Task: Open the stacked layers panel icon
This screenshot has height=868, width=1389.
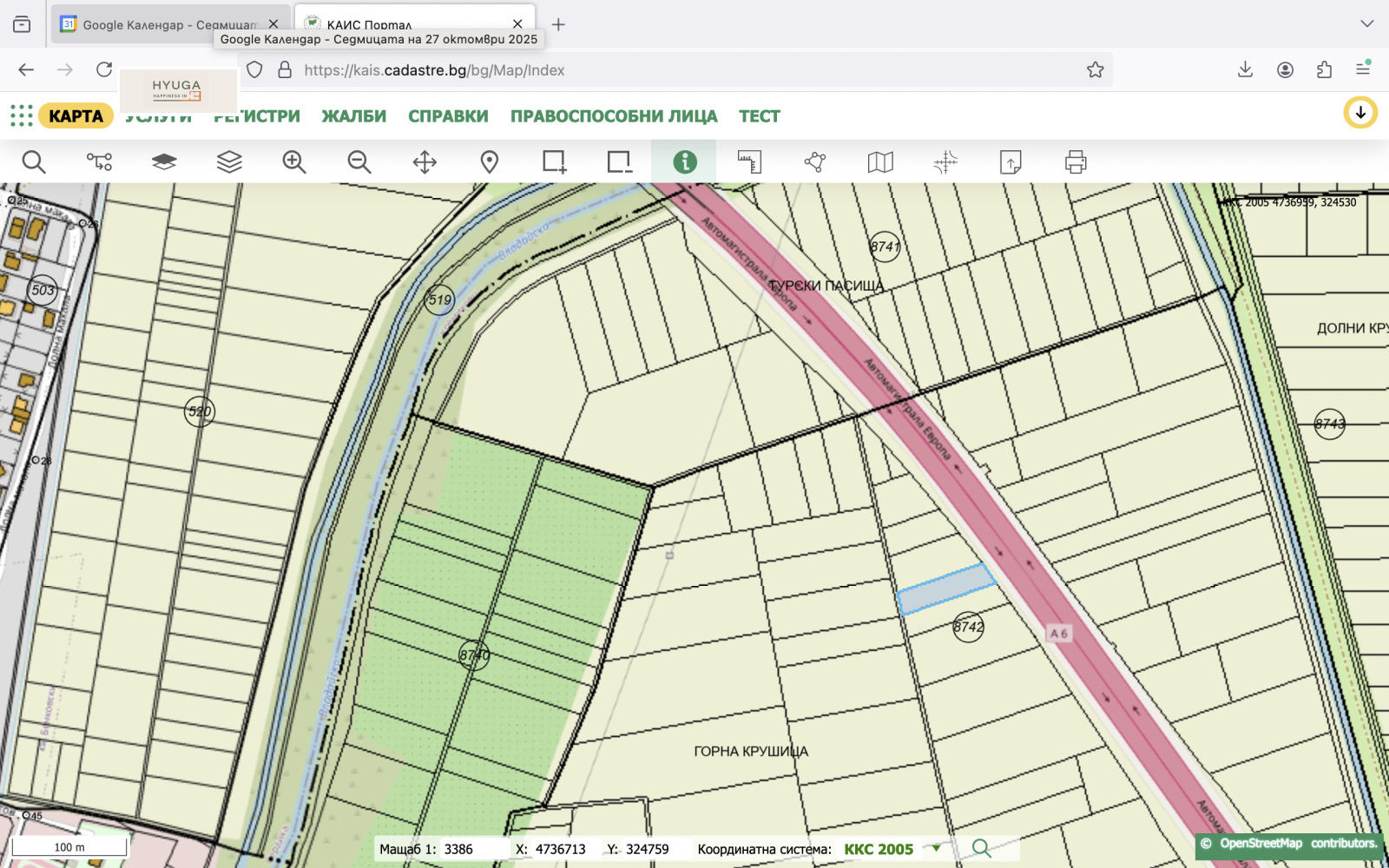Action: click(229, 162)
